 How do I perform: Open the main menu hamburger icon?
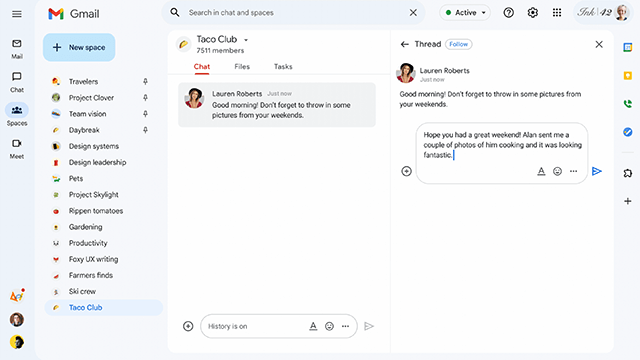[x=17, y=14]
